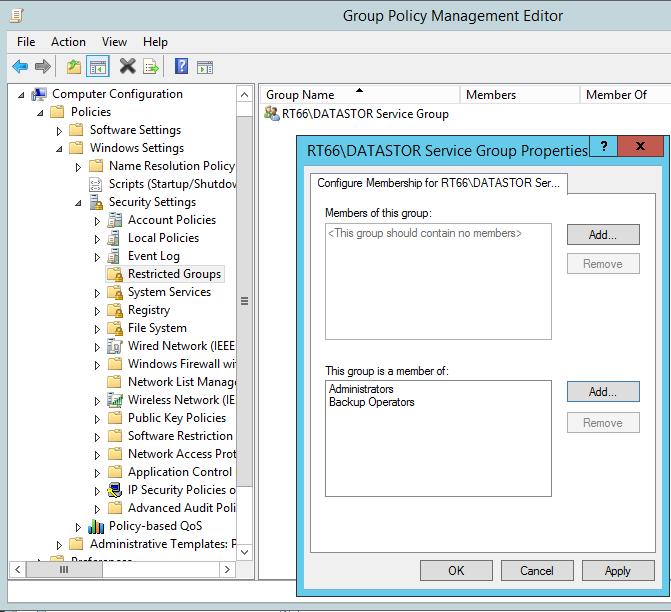Click the RT66\DATASTOR Service Group users icon
671x612 pixels.
coord(272,113)
